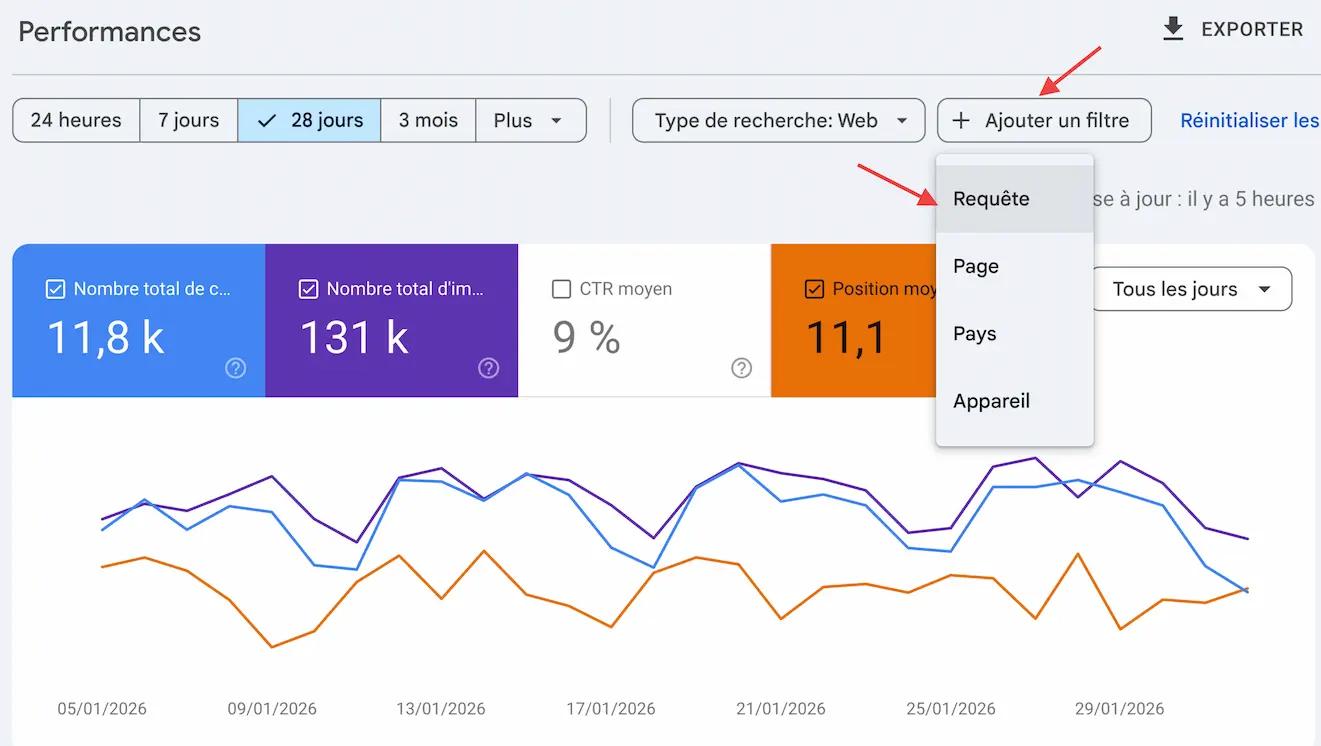Viewport: 1321px width, 746px height.
Task: Open the Type de recherche: Web dropdown
Action: (778, 120)
